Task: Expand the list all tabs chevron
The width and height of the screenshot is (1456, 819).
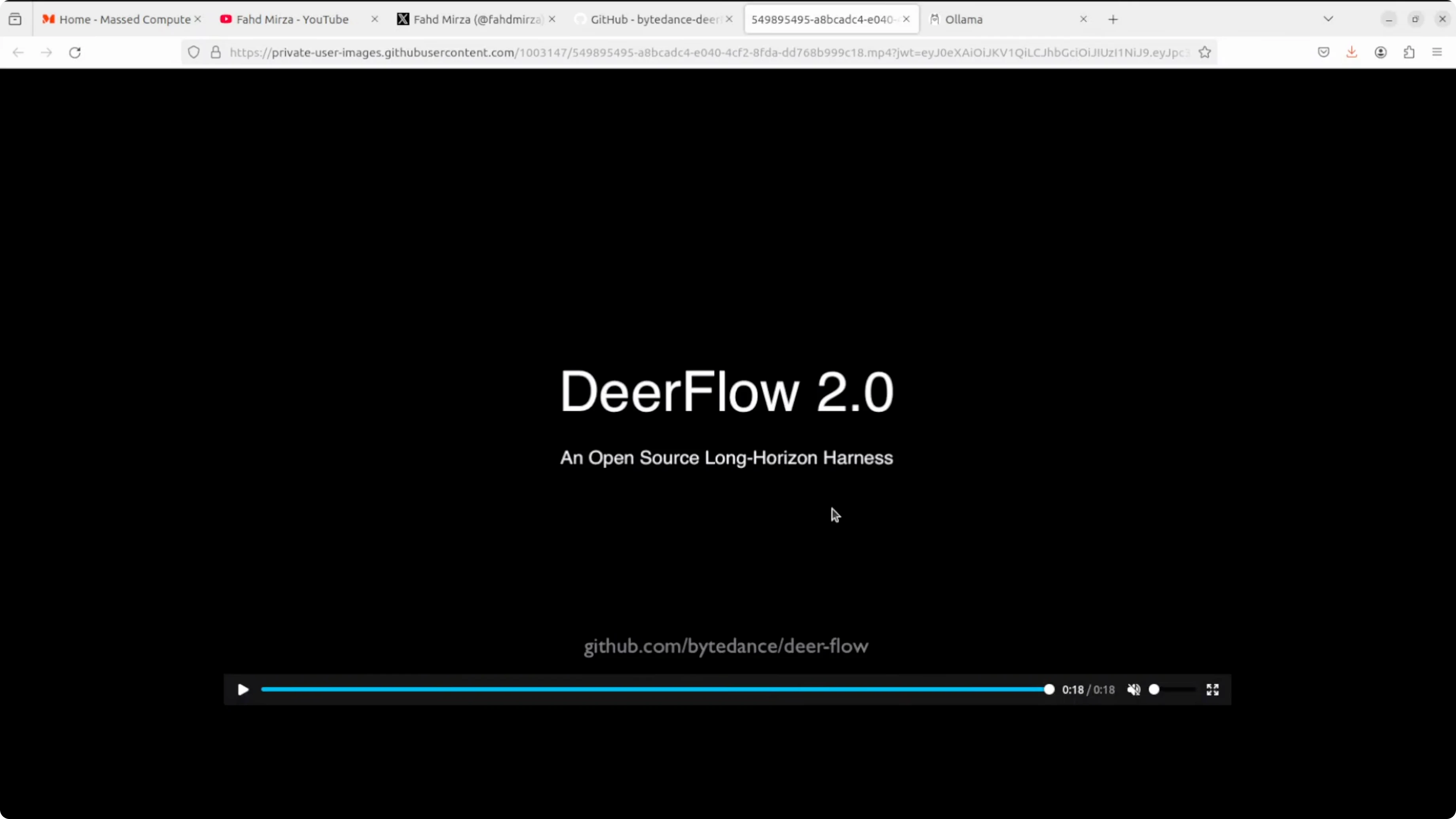Action: [1328, 19]
